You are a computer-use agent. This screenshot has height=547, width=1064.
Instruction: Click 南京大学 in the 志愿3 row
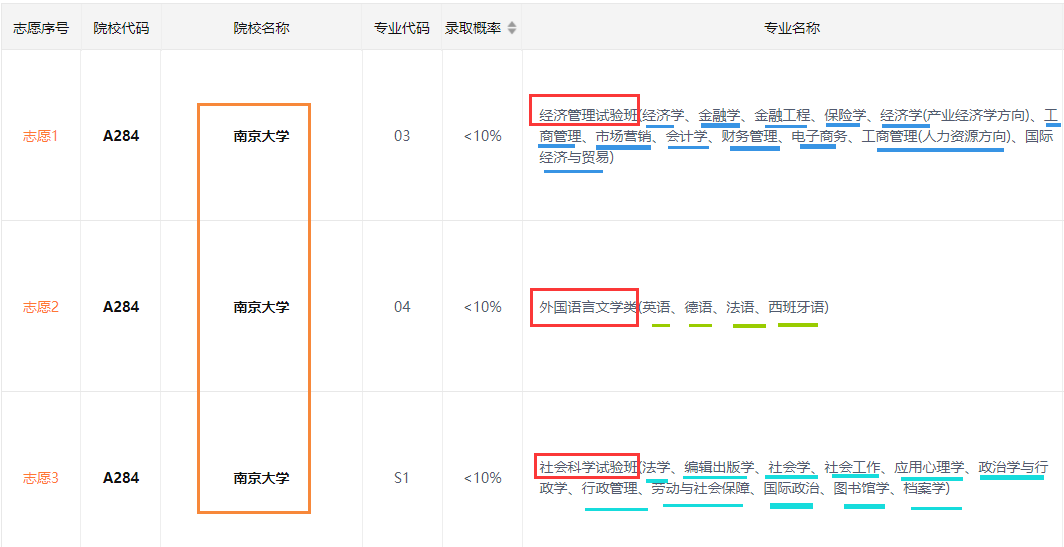click(261, 478)
